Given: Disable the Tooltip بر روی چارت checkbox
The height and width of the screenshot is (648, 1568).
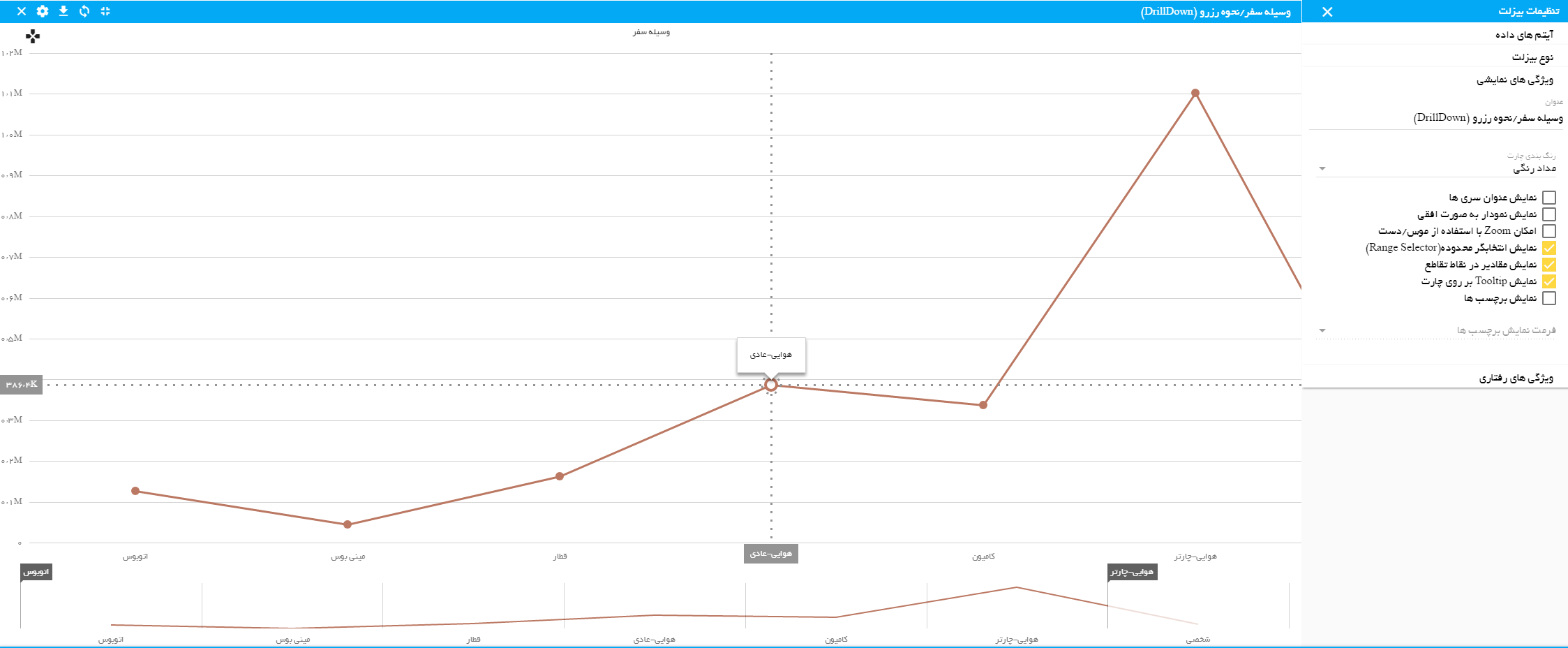Looking at the screenshot, I should point(1549,281).
